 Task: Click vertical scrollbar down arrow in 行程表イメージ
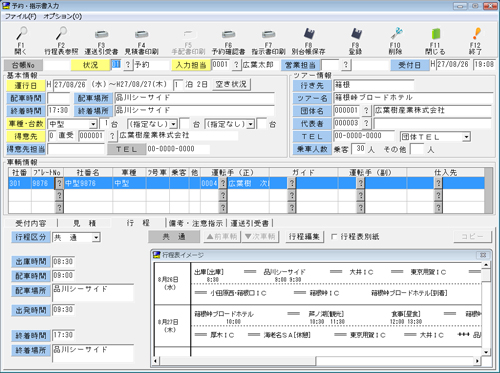[x=486, y=352]
